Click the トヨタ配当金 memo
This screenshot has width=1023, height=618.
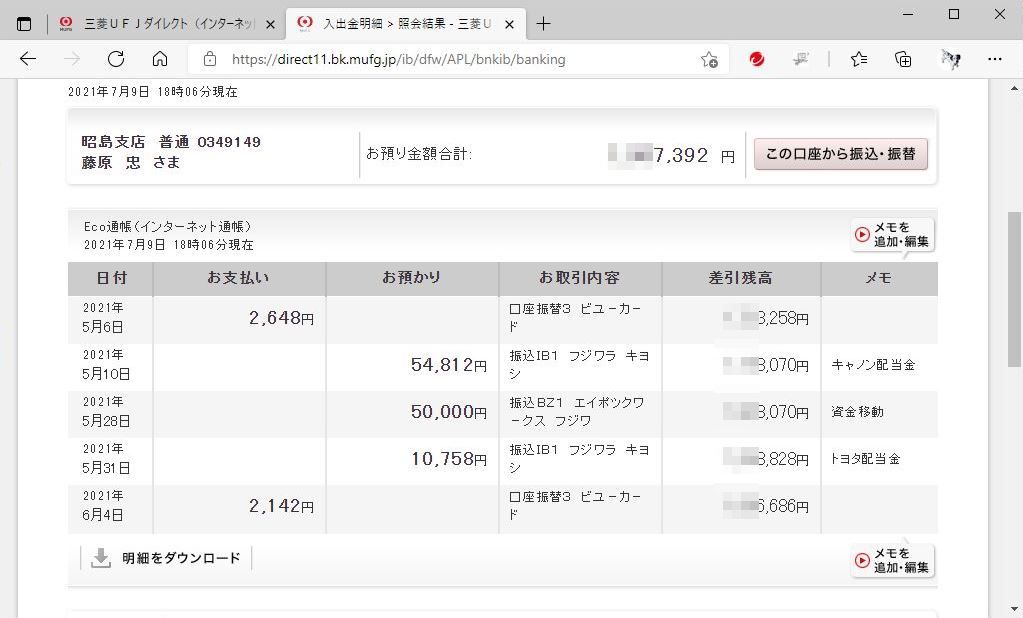click(x=865, y=459)
